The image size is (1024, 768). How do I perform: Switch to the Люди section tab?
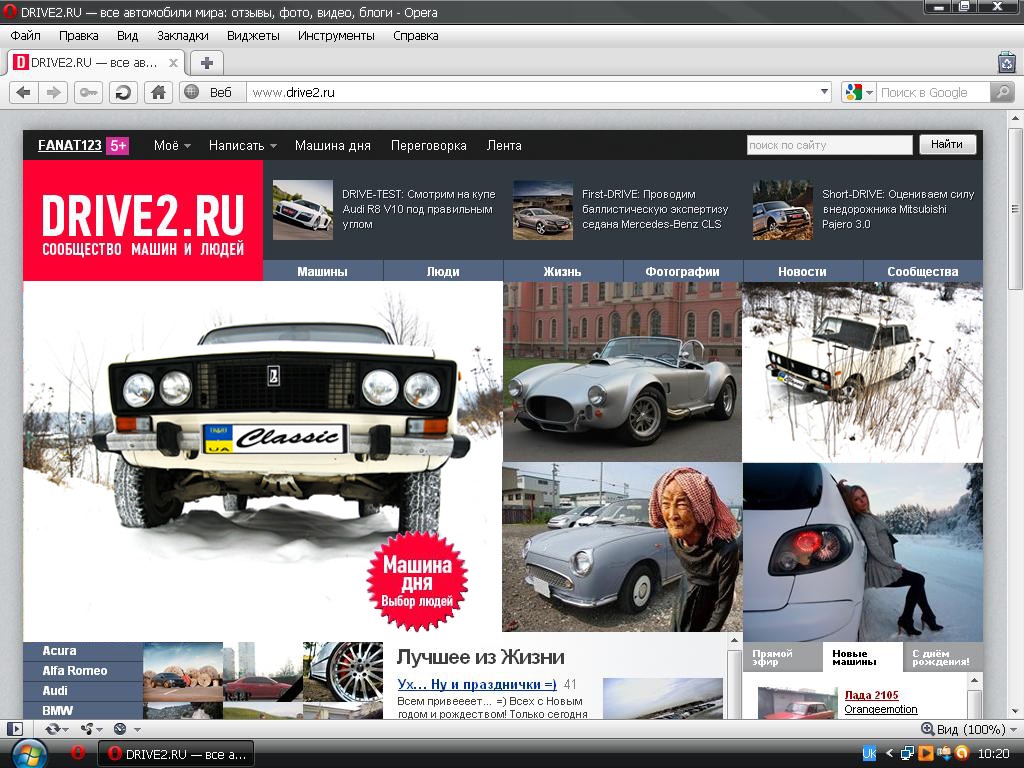(443, 271)
